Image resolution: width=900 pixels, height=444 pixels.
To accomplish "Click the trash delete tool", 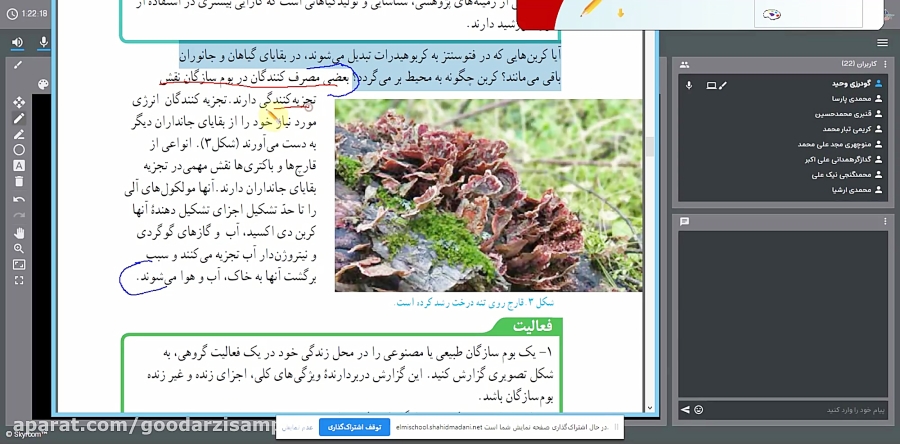I will pyautogui.click(x=19, y=181).
